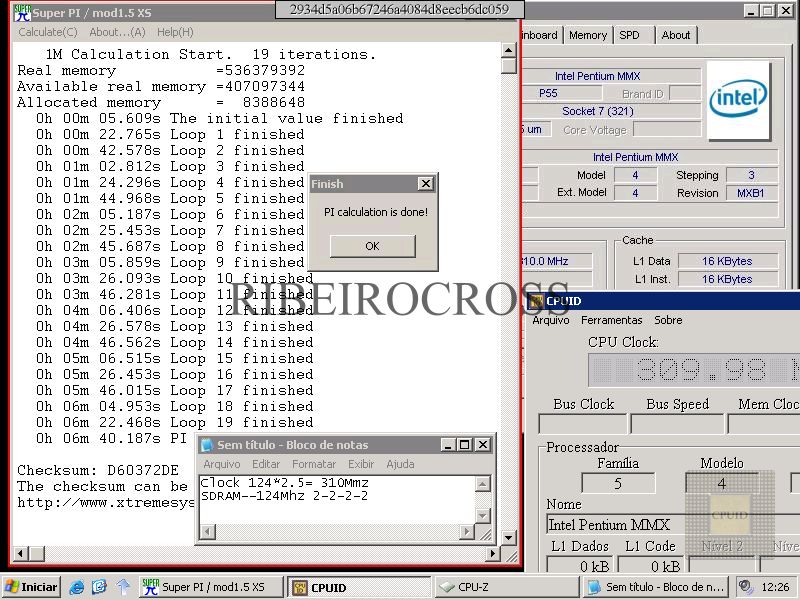Click the up-arrow quick launch icon
Image resolution: width=800 pixels, height=600 pixels.
122,587
